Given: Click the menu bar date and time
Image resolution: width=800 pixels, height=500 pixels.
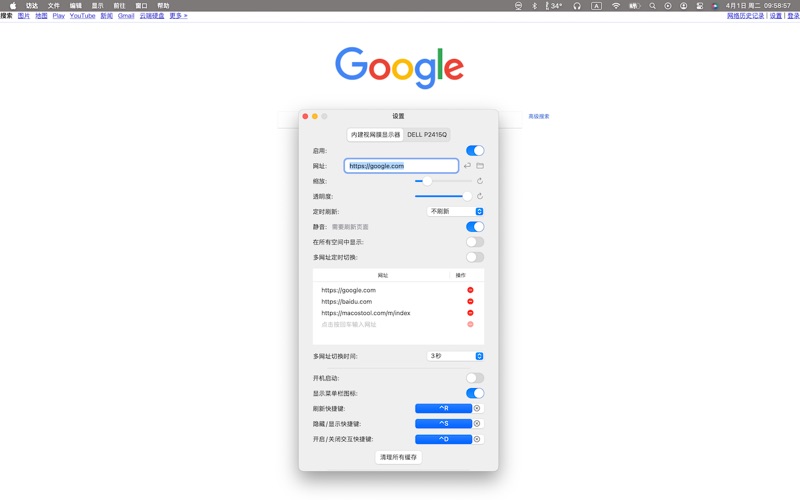Looking at the screenshot, I should pos(758,6).
